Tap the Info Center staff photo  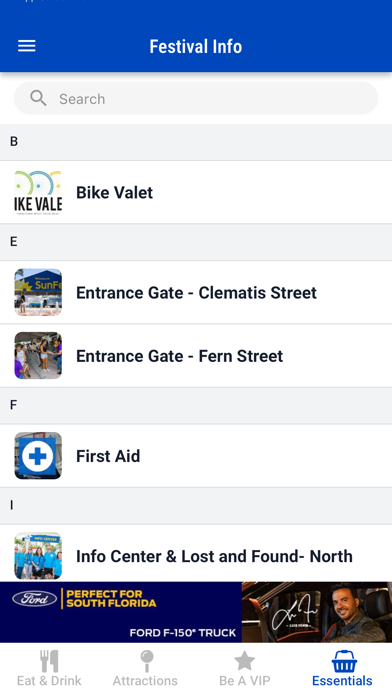[x=38, y=556]
